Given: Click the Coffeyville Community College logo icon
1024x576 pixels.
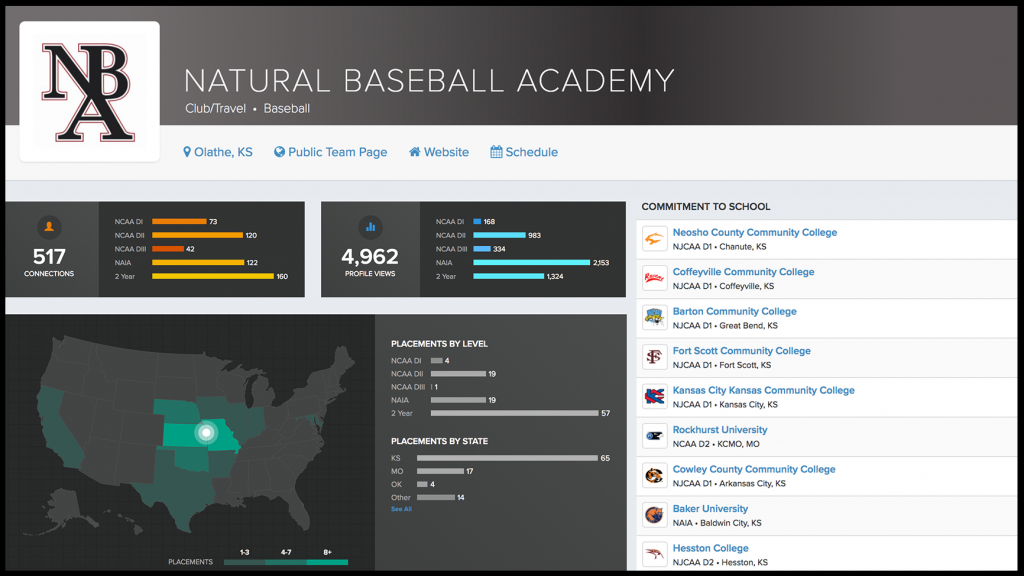Looking at the screenshot, I should (654, 278).
